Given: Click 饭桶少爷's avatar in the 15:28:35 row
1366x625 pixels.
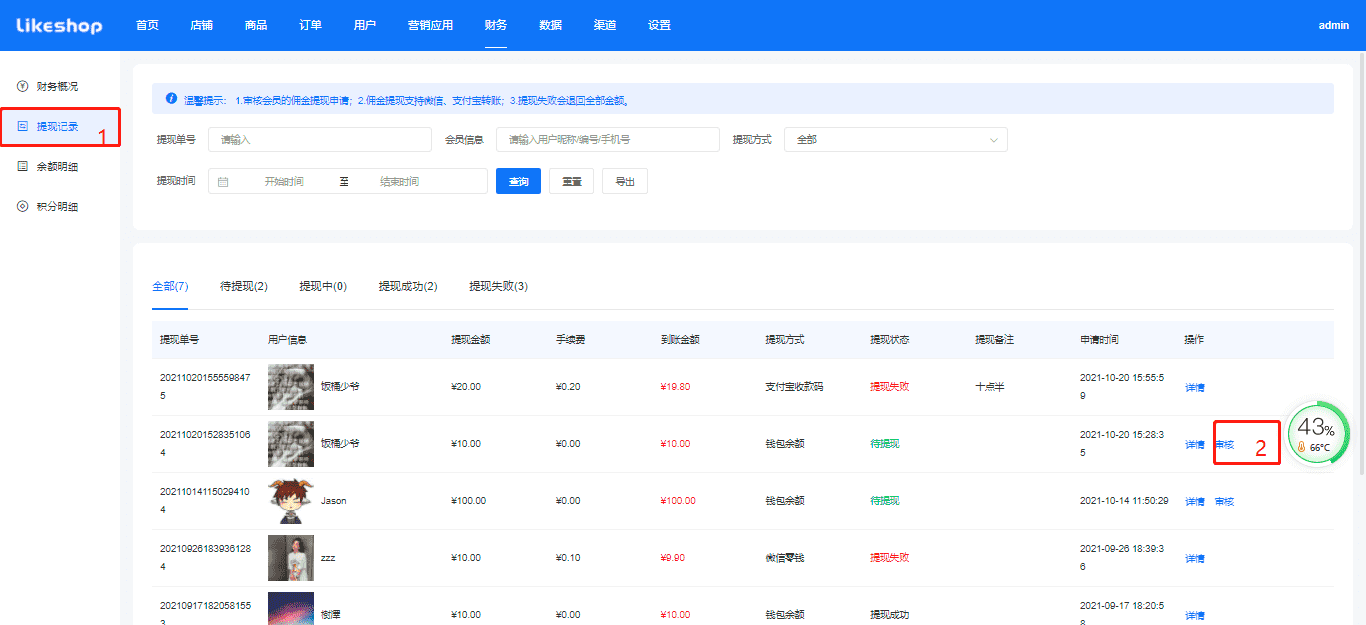Looking at the screenshot, I should point(291,444).
